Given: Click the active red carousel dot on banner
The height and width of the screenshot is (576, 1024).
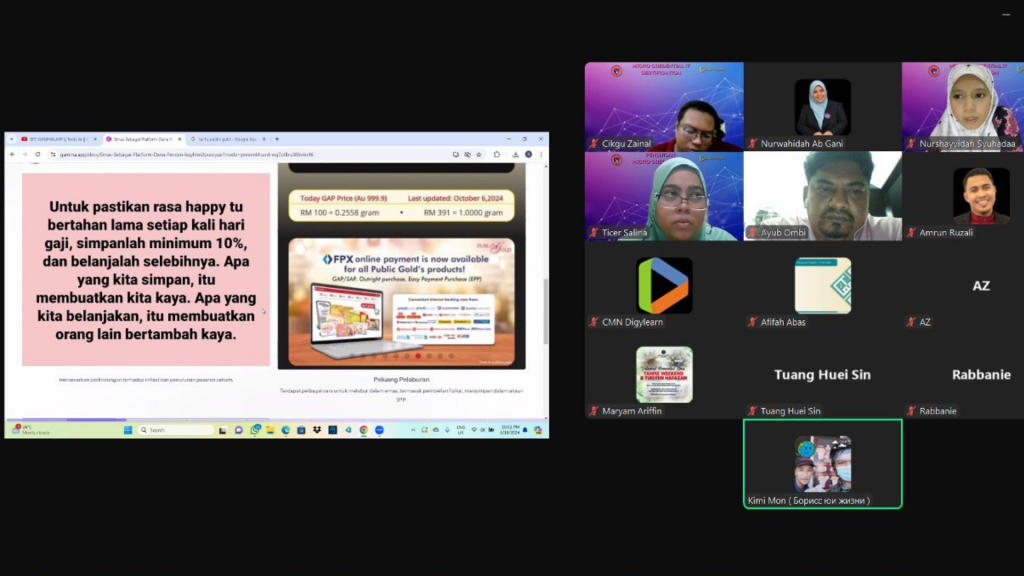Looking at the screenshot, I should [417, 356].
